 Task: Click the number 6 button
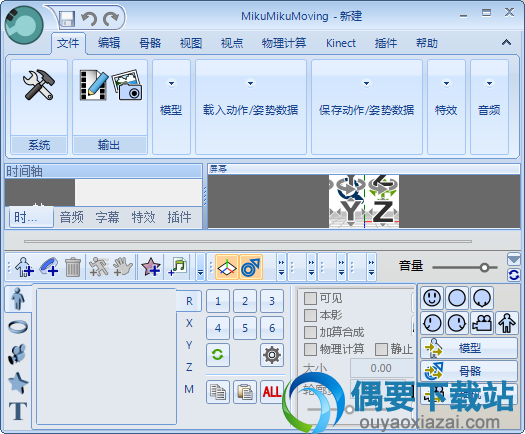click(x=272, y=328)
